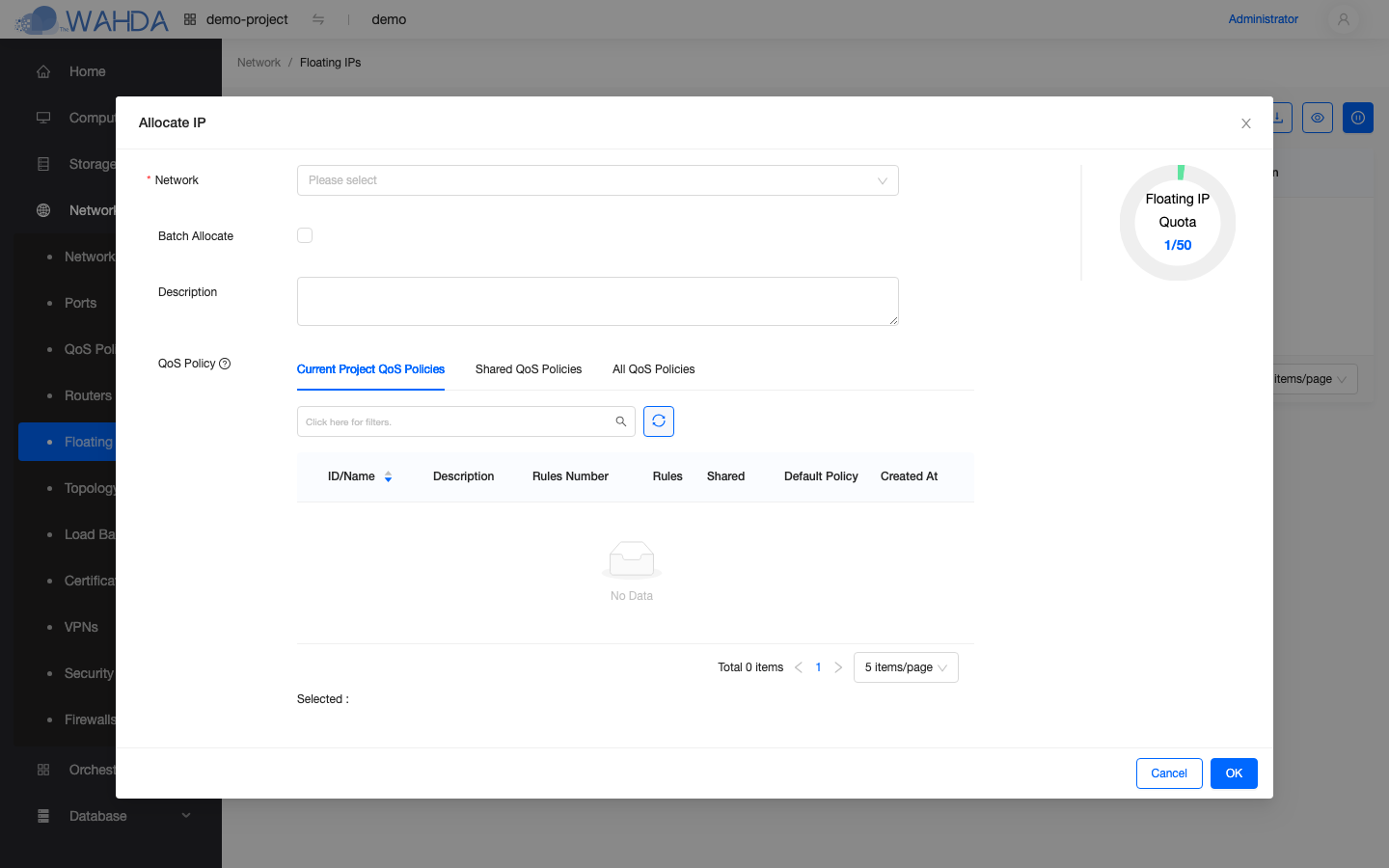Click the Database icon in sidebar
1389x868 pixels.
point(43,816)
